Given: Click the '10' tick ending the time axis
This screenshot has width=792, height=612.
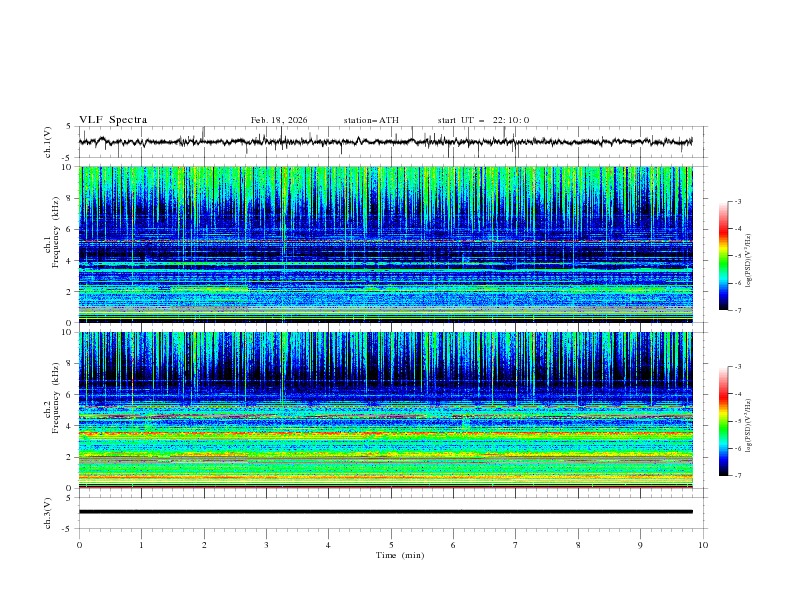Looking at the screenshot, I should [703, 545].
